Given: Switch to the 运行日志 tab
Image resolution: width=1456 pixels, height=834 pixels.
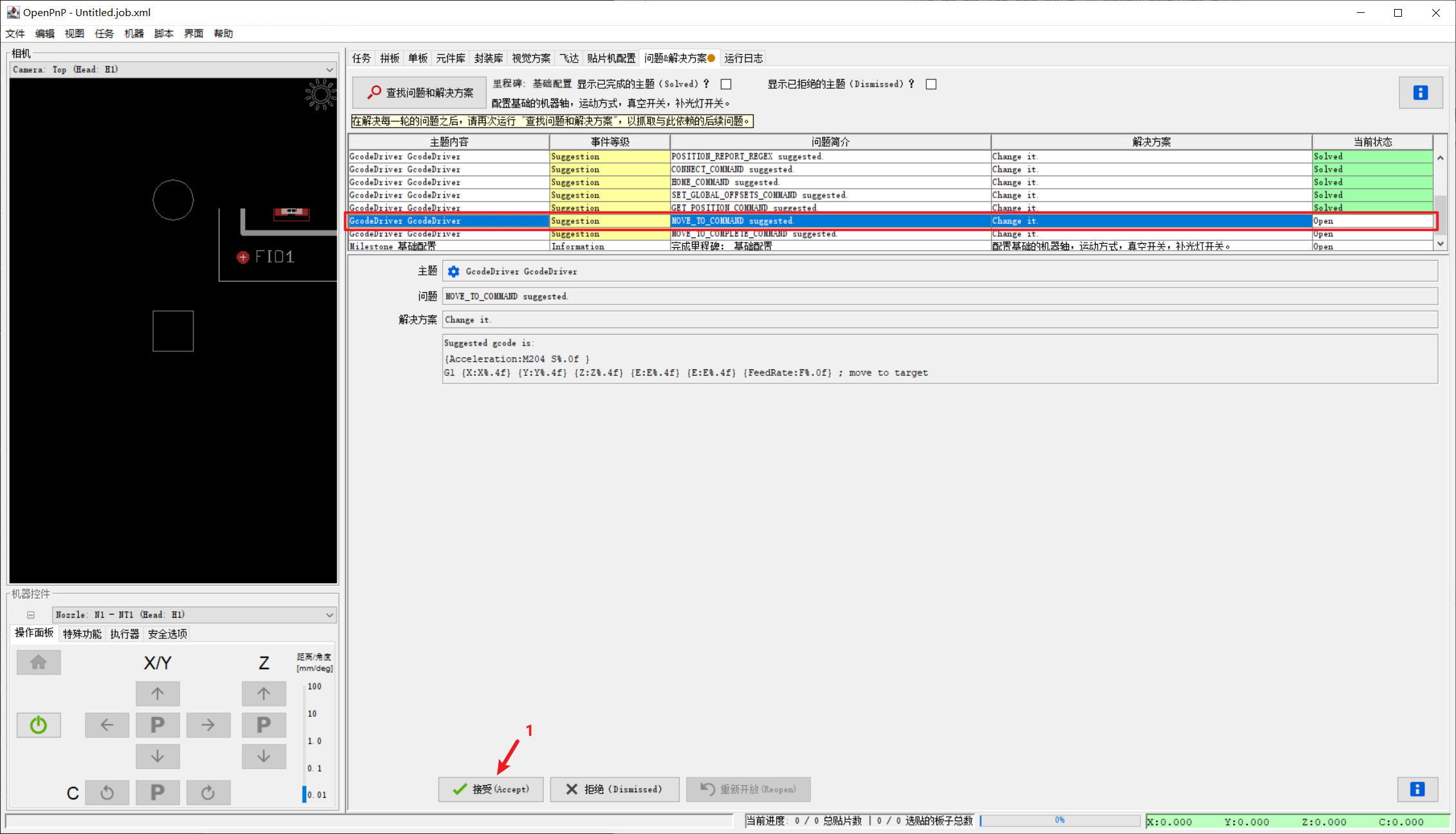Looking at the screenshot, I should click(743, 59).
